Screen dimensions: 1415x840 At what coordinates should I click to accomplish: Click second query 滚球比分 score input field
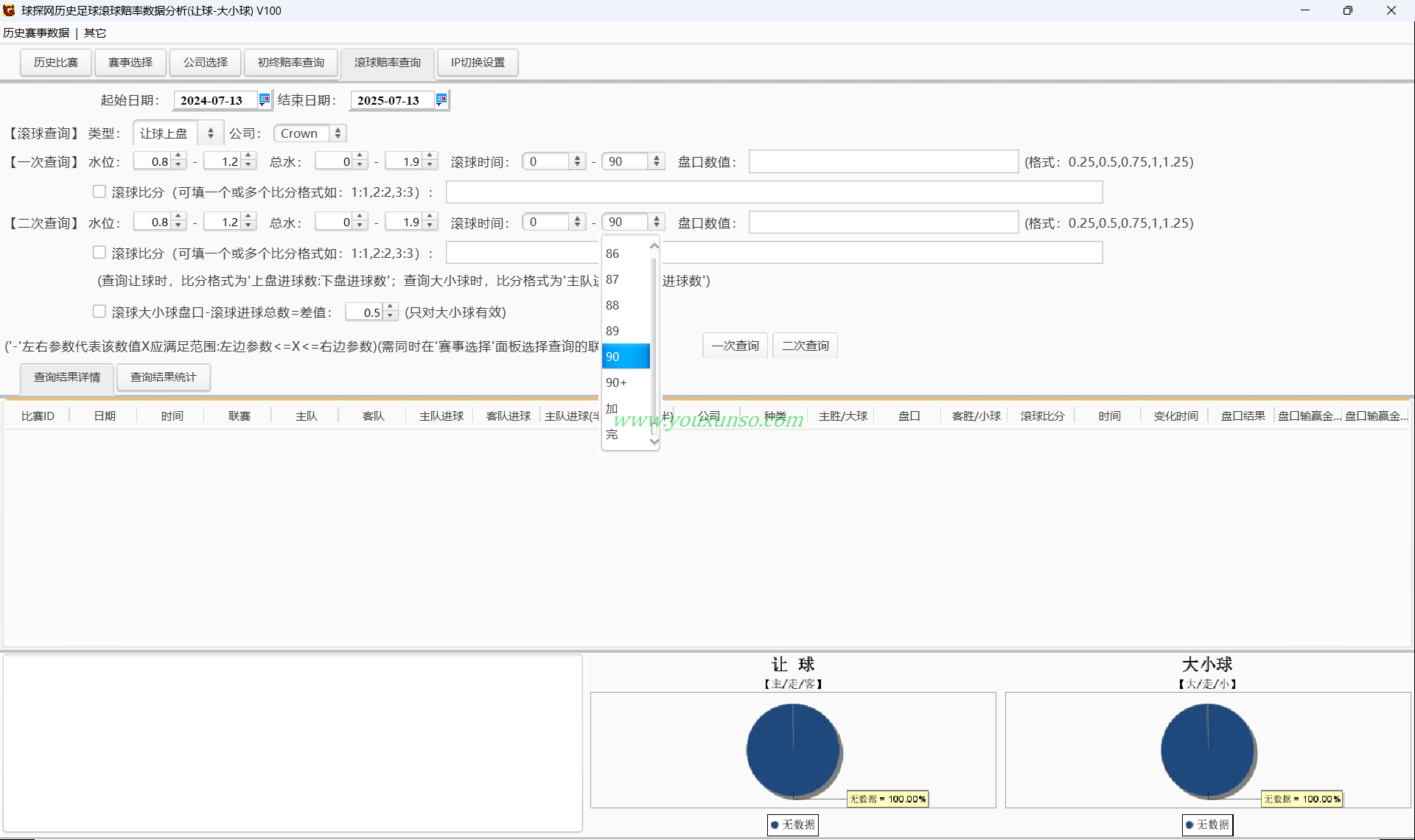[775, 253]
